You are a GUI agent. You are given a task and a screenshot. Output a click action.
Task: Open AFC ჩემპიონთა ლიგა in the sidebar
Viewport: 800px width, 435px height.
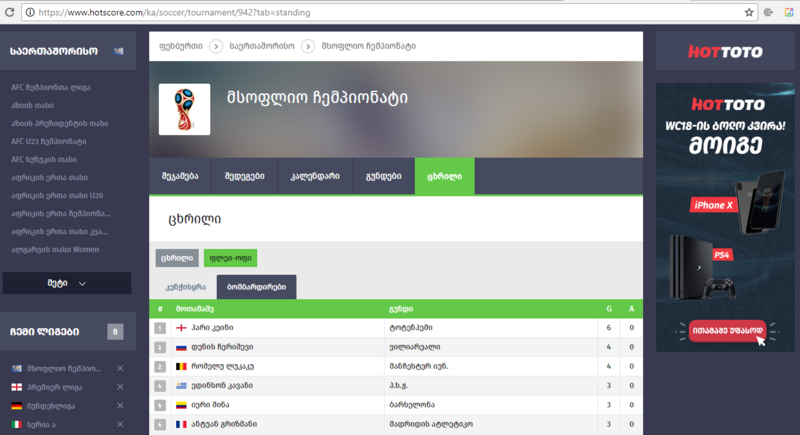click(51, 87)
